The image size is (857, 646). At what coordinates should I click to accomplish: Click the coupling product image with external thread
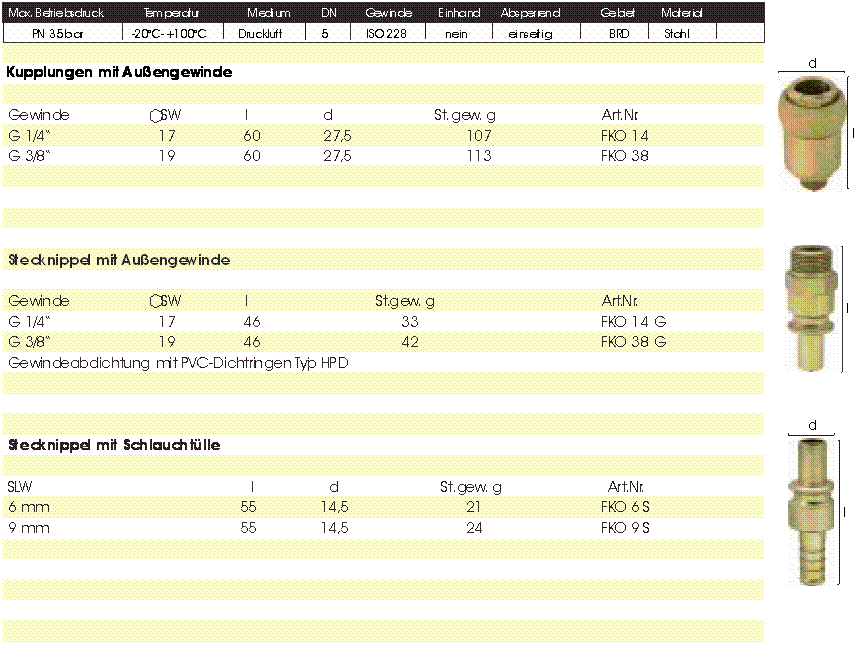[812, 134]
